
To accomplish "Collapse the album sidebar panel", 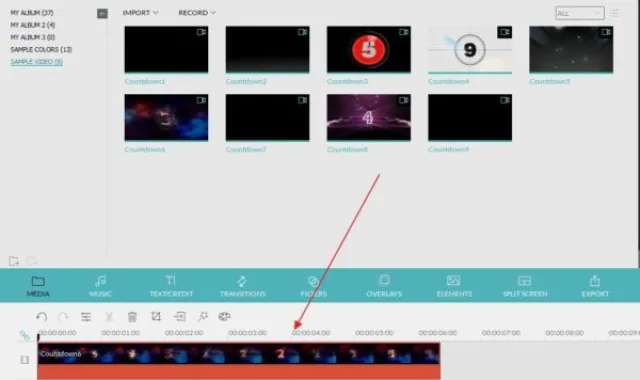I will pyautogui.click(x=102, y=13).
